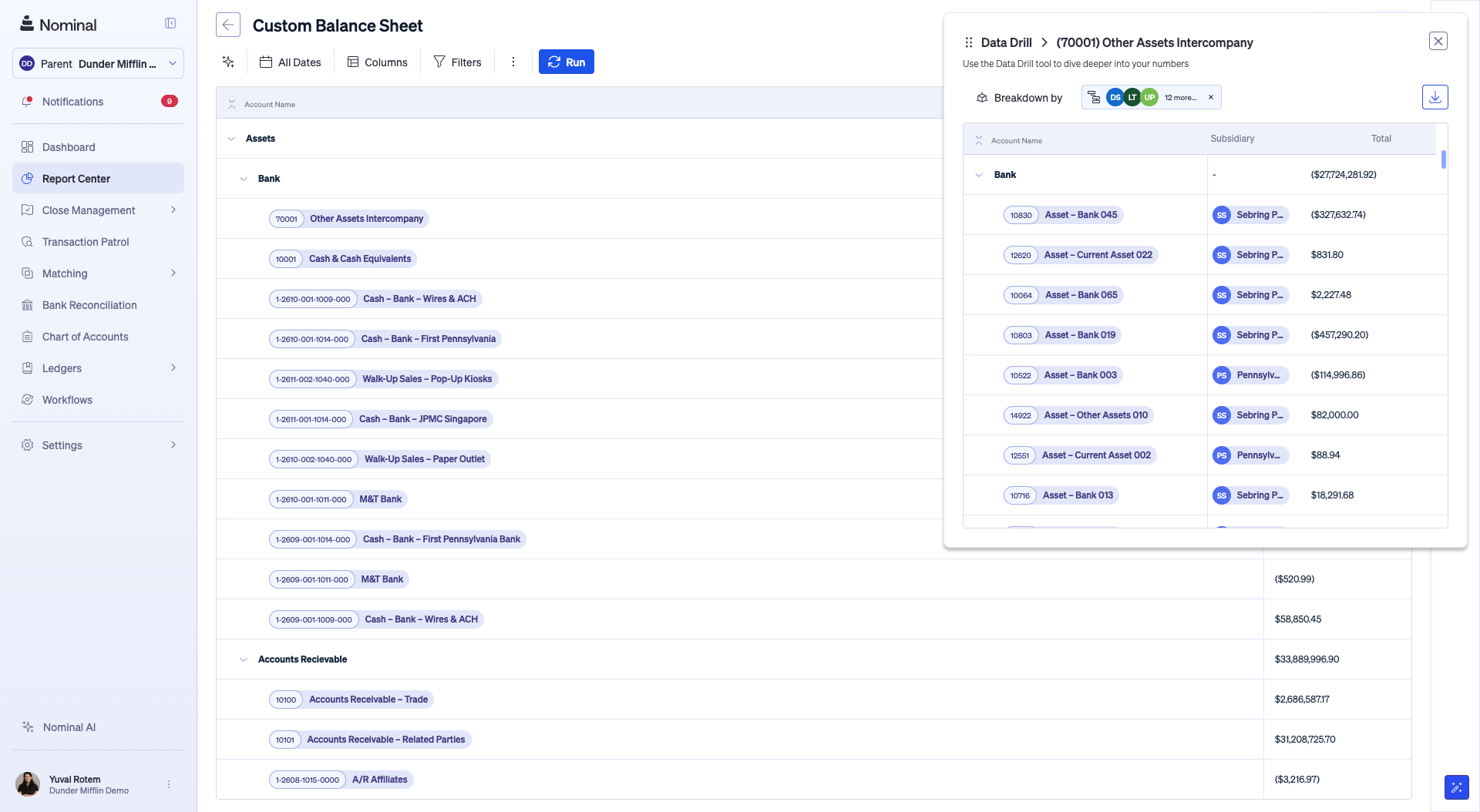Collapse all rows via the Account Name header arrows
Image resolution: width=1480 pixels, height=812 pixels.
click(231, 104)
